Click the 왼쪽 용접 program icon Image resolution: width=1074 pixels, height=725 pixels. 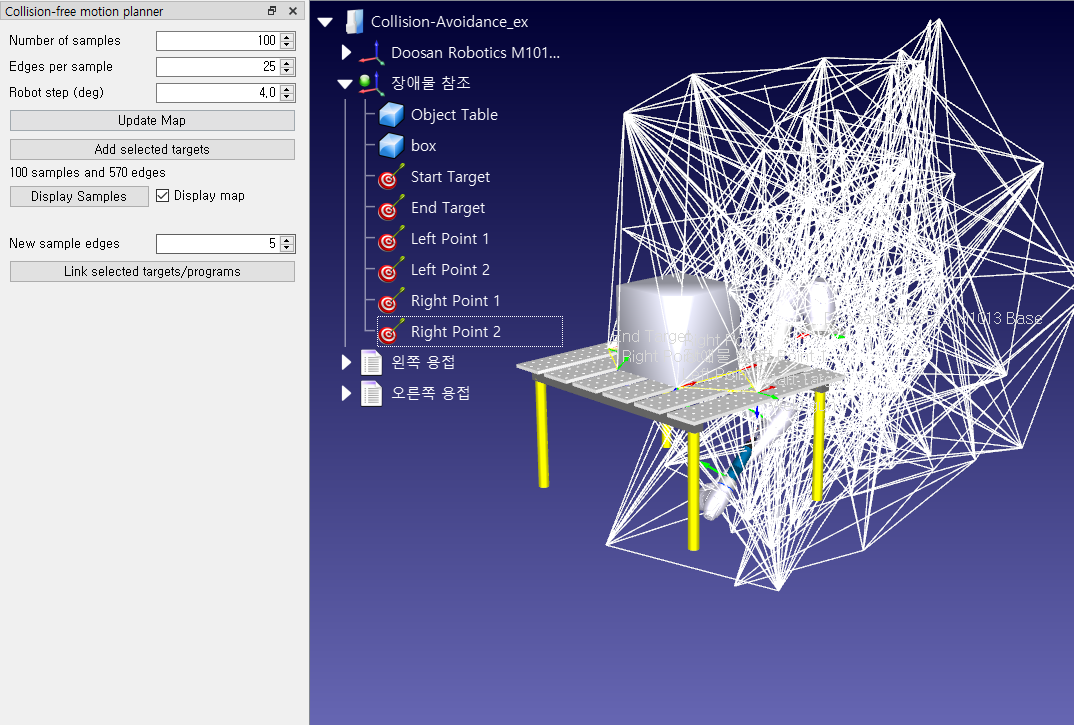(x=371, y=362)
